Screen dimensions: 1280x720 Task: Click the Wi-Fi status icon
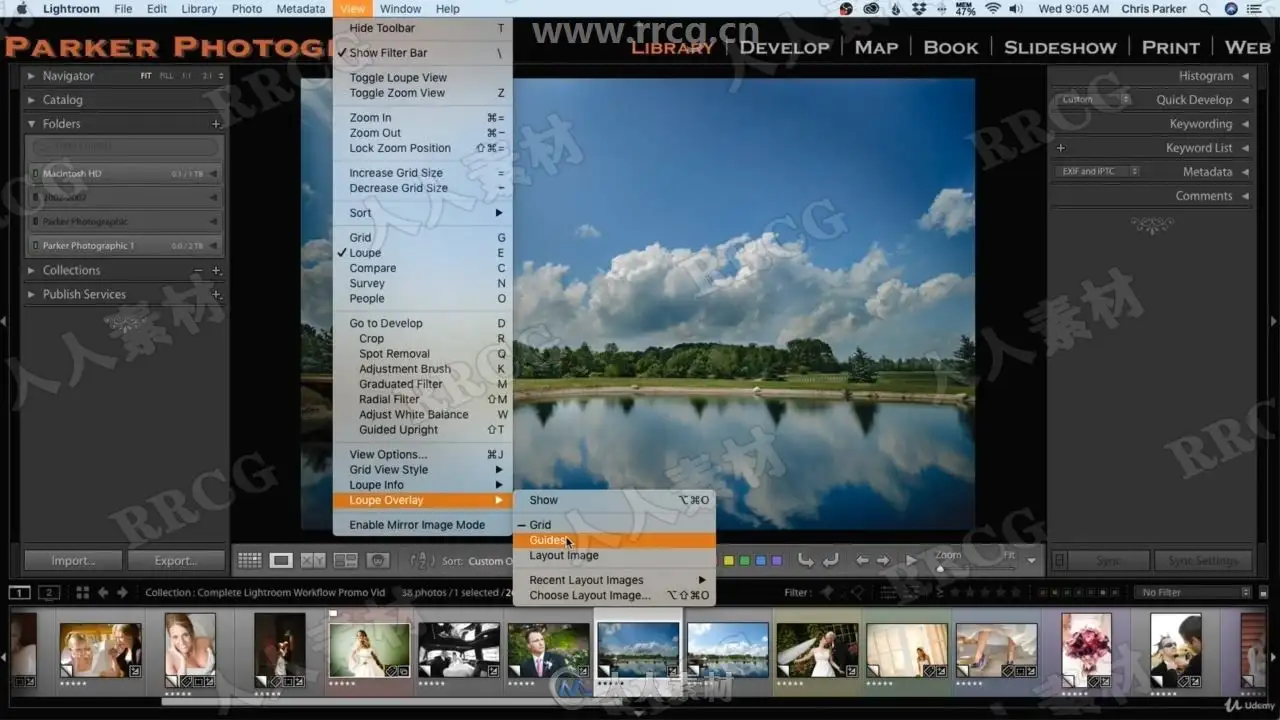[x=993, y=9]
